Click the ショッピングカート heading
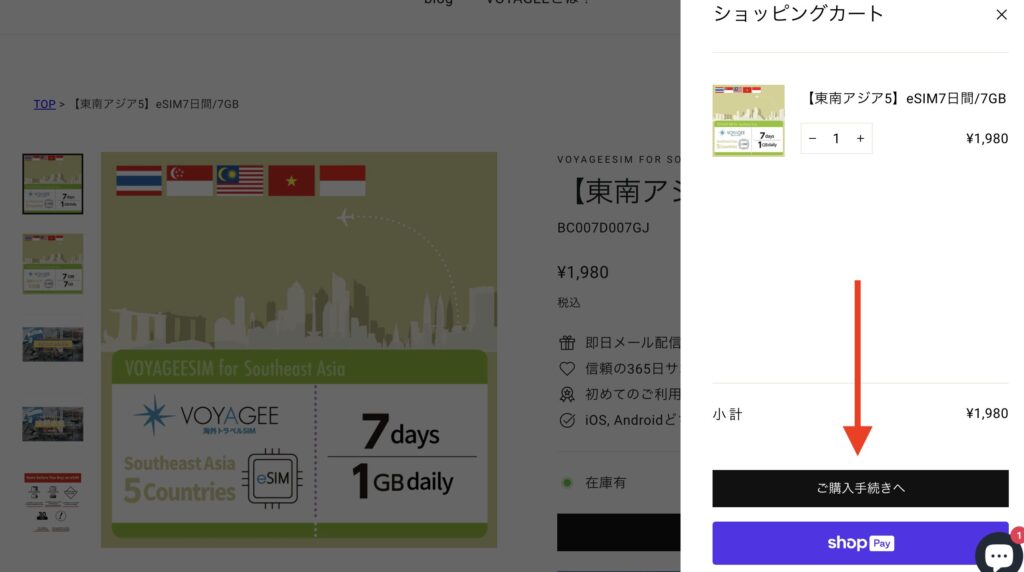 point(798,14)
